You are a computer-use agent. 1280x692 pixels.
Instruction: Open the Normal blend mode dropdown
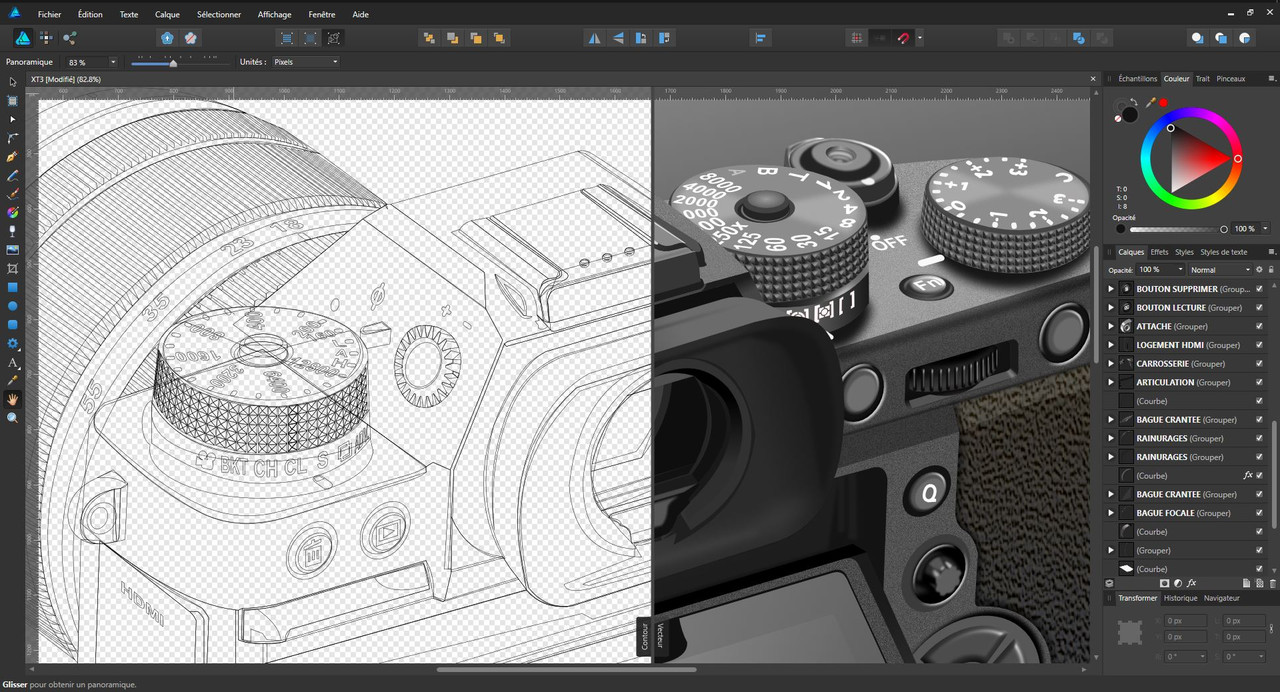point(1220,269)
